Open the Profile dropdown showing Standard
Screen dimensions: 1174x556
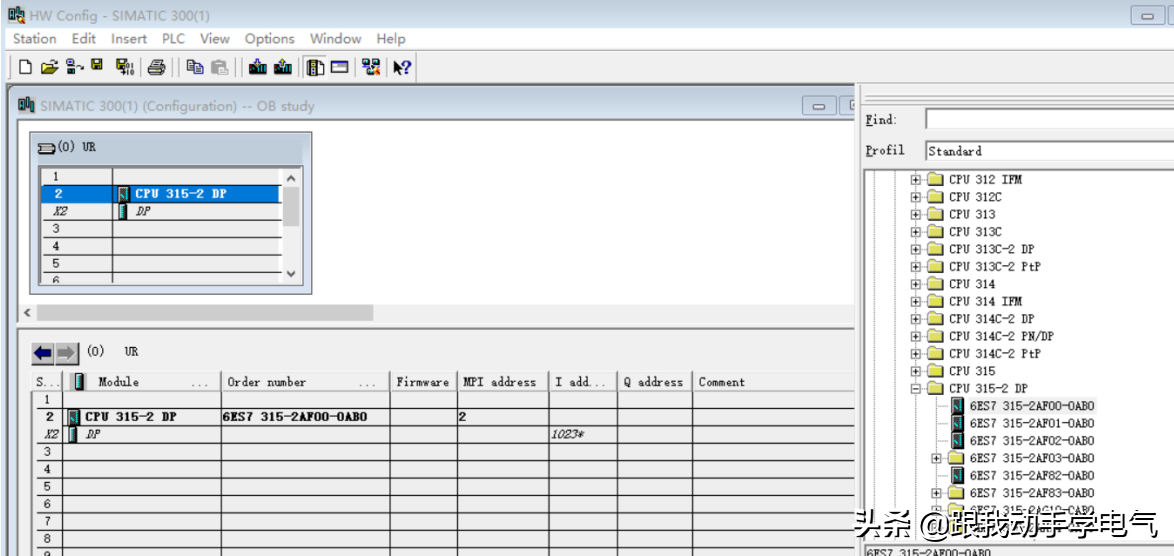coord(1048,151)
